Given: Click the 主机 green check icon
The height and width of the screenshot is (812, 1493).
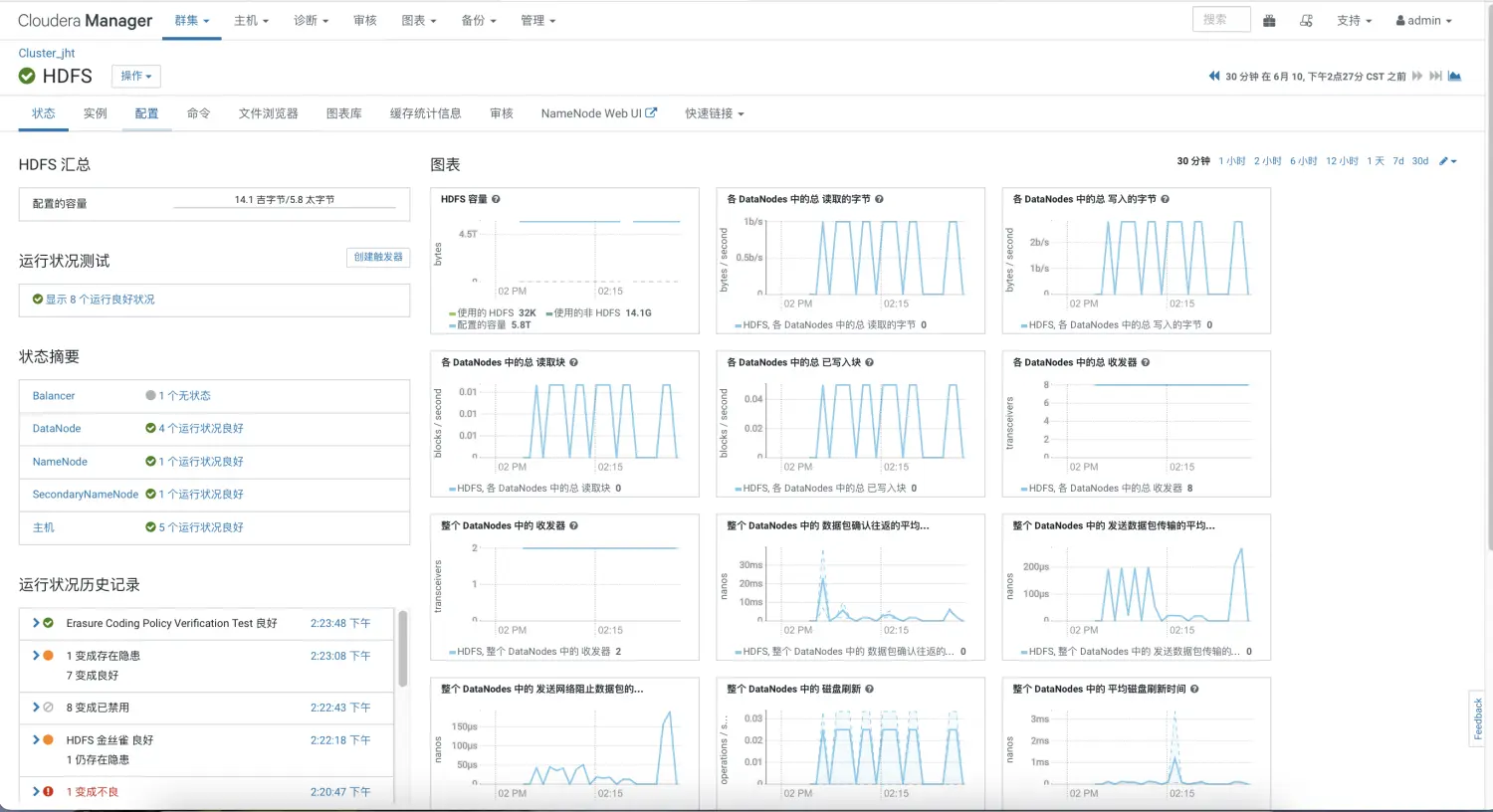Looking at the screenshot, I should pos(150,527).
